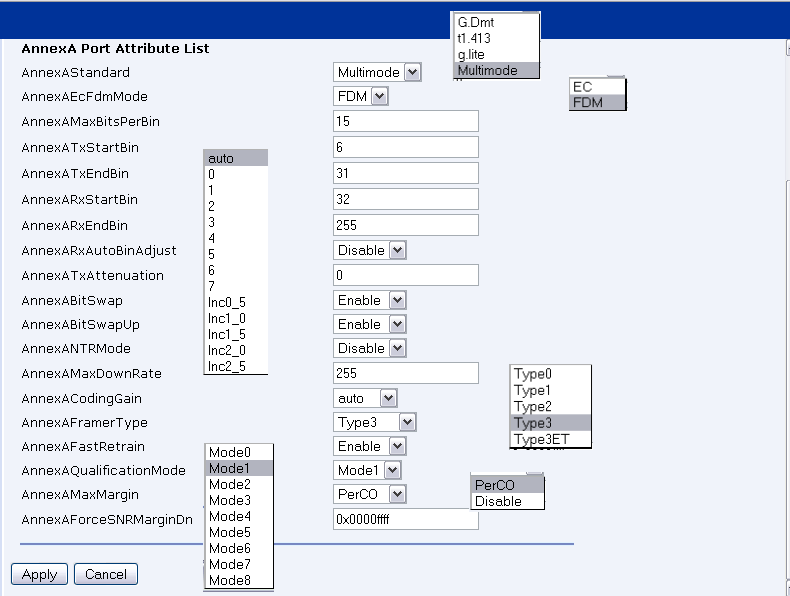Open the AnnexAStandard Multimode dropdown
Viewport: 790px width, 596px height.
pyautogui.click(x=377, y=72)
